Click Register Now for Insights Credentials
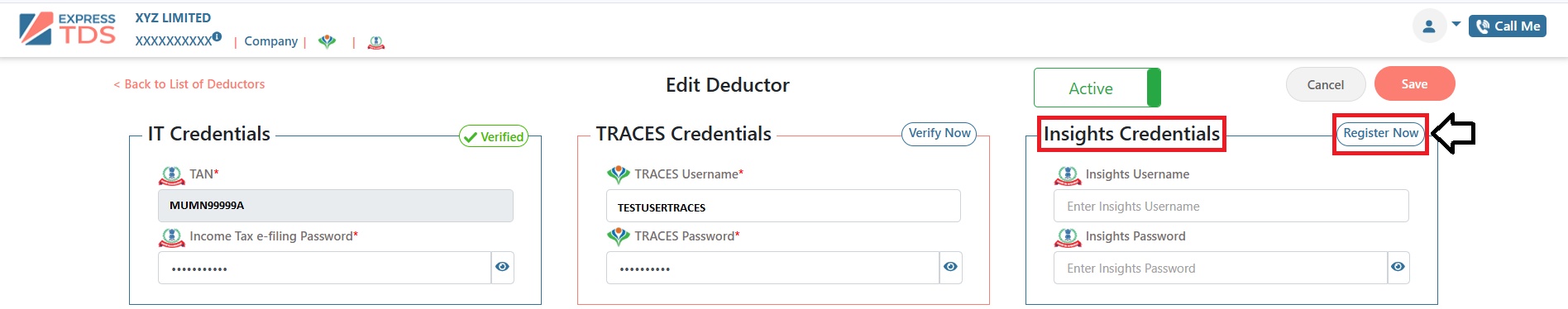The width and height of the screenshot is (1568, 309). click(x=1380, y=133)
